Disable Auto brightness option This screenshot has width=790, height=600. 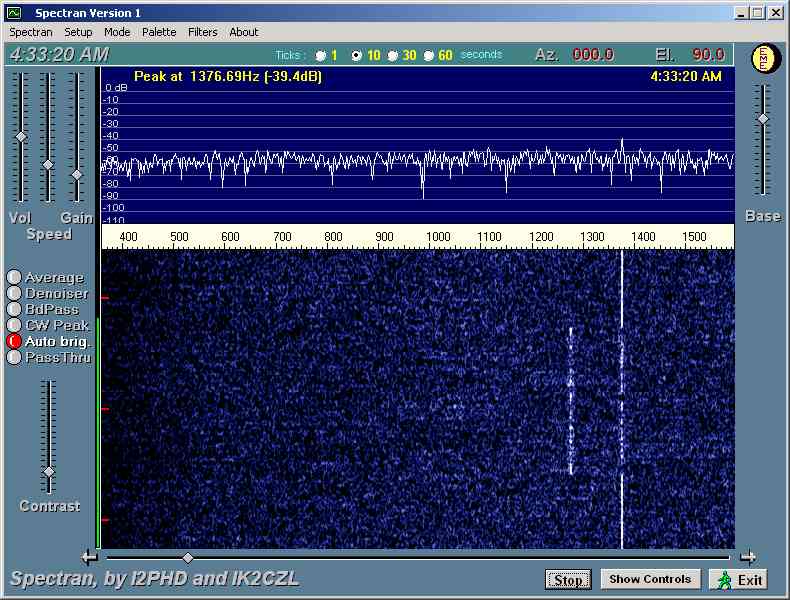tap(14, 341)
